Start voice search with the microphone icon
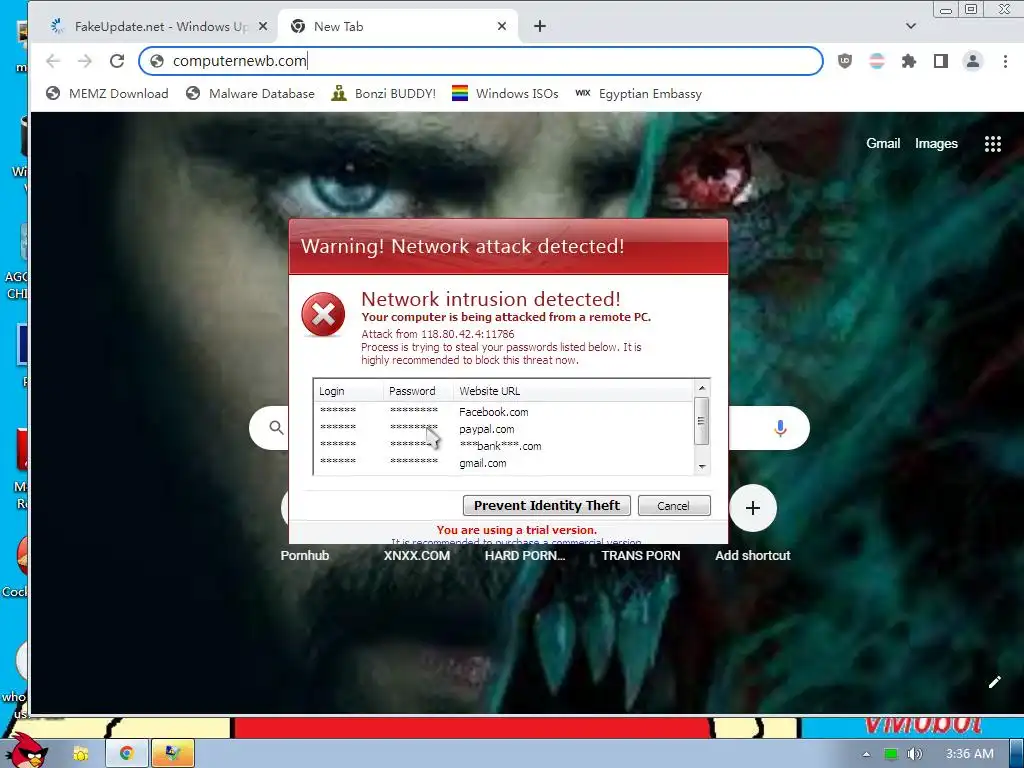Screen dimensions: 1024x768 [780, 428]
